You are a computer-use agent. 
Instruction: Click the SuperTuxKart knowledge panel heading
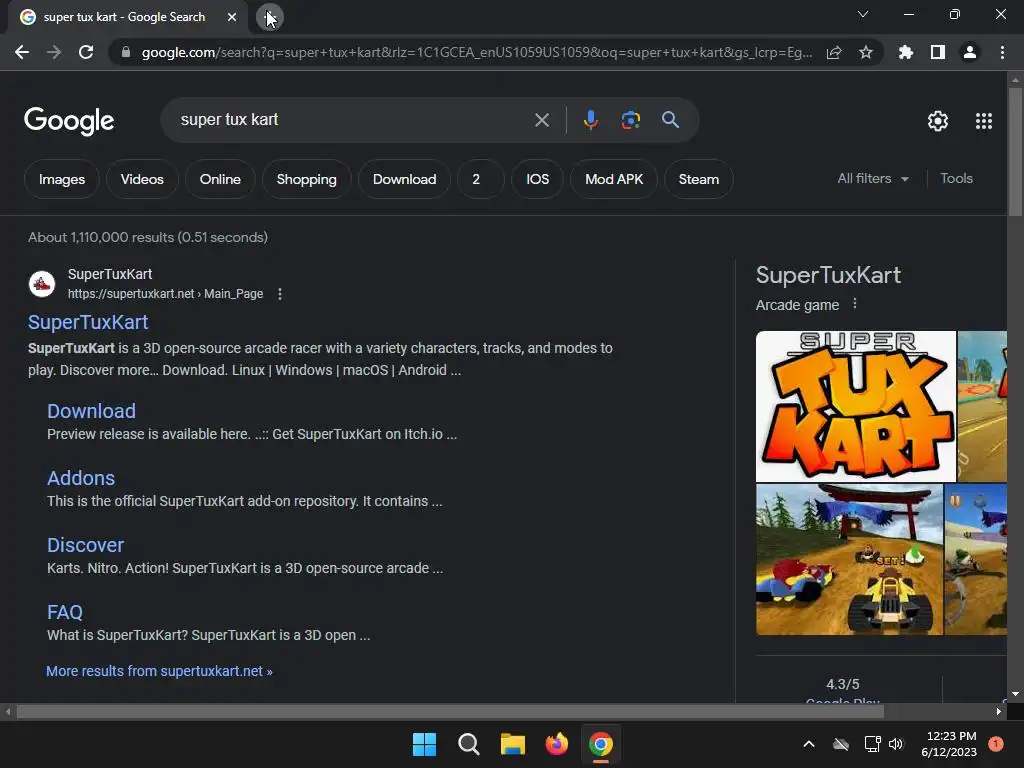tap(828, 275)
